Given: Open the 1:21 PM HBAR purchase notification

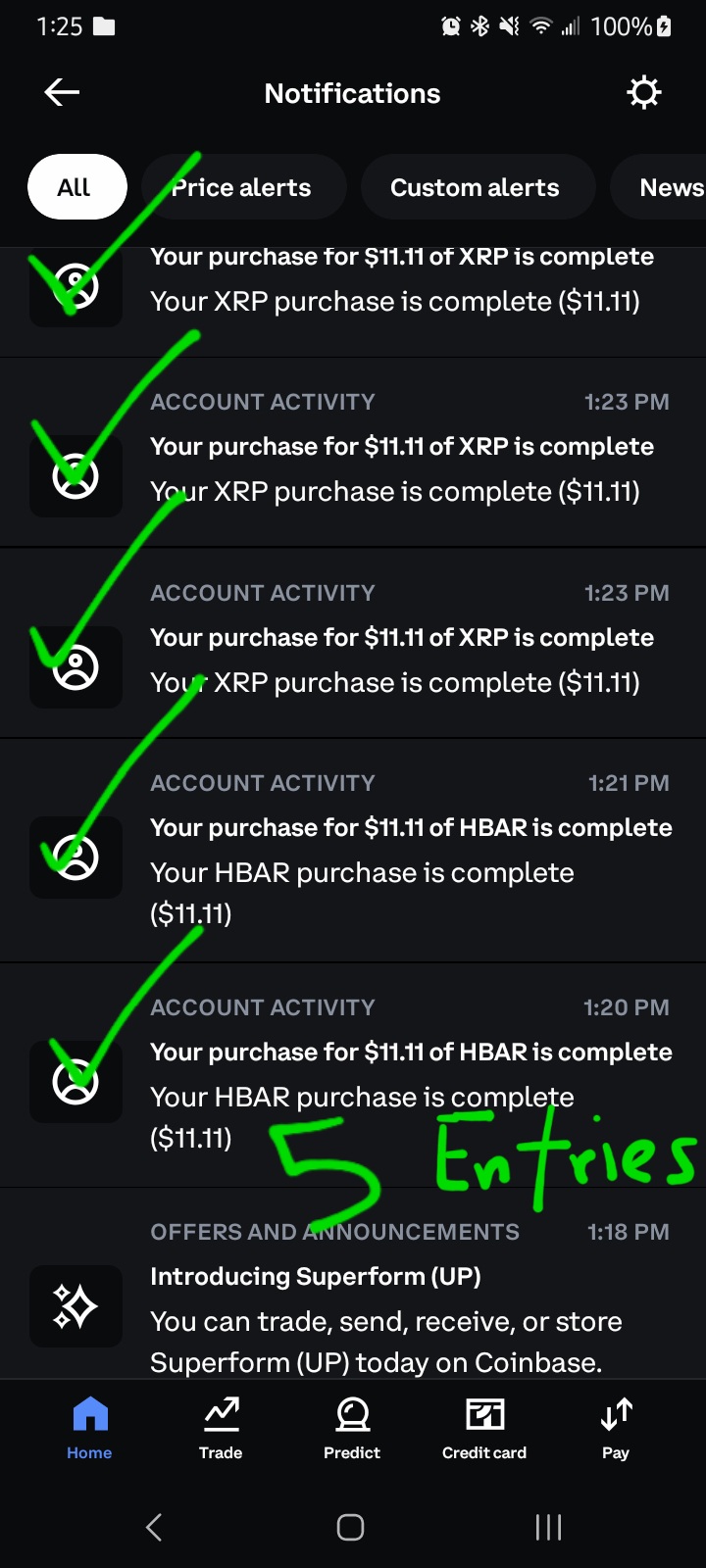Looking at the screenshot, I should [x=410, y=851].
